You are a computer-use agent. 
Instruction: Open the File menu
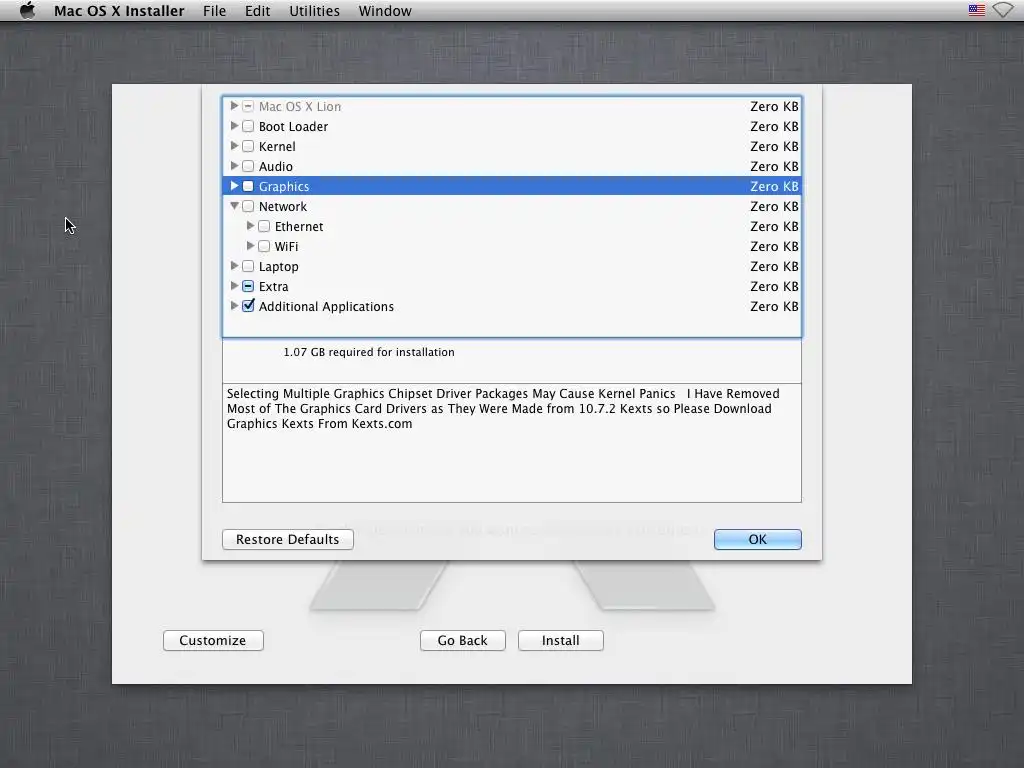(214, 11)
